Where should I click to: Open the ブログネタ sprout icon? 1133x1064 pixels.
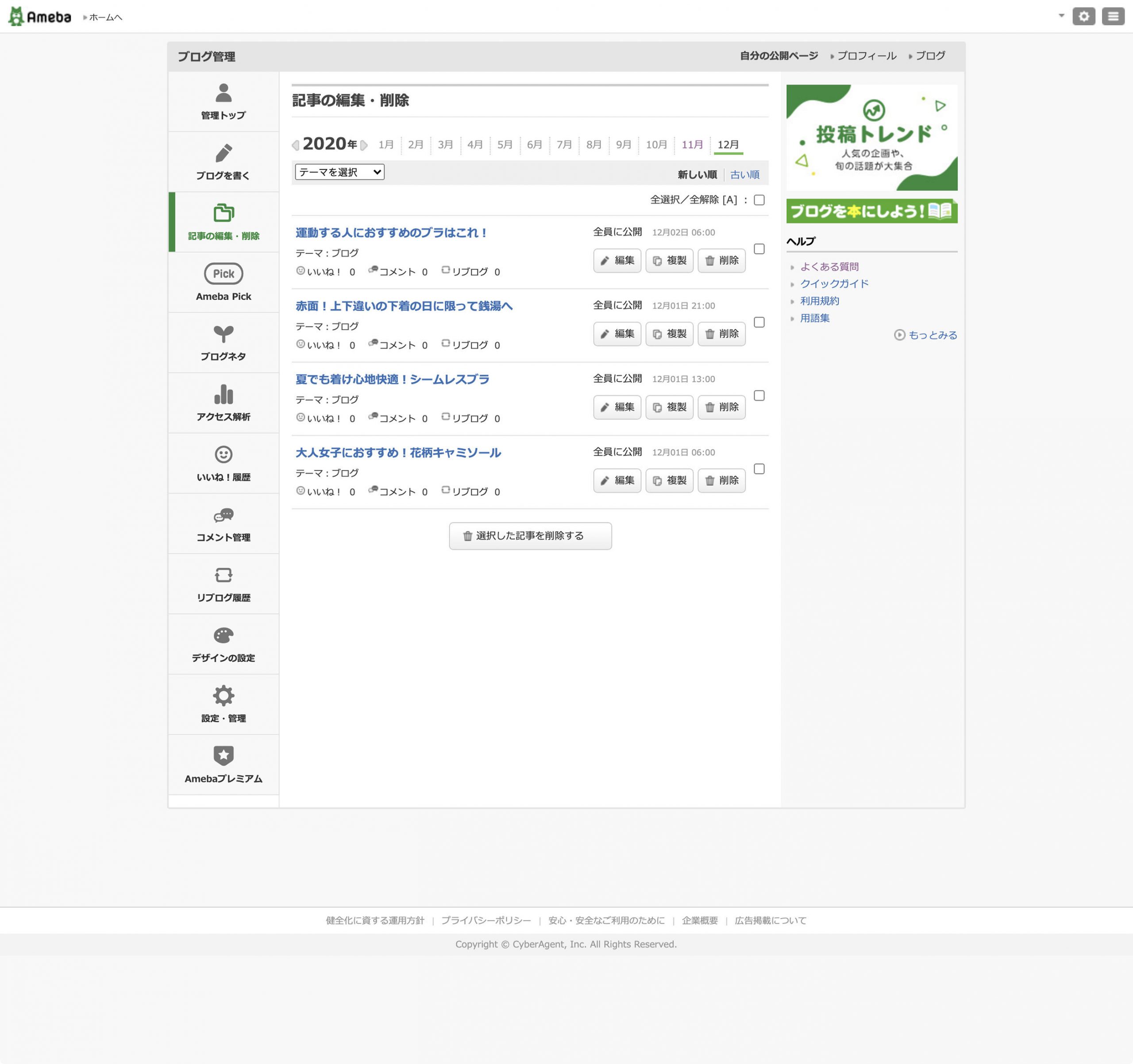224,334
